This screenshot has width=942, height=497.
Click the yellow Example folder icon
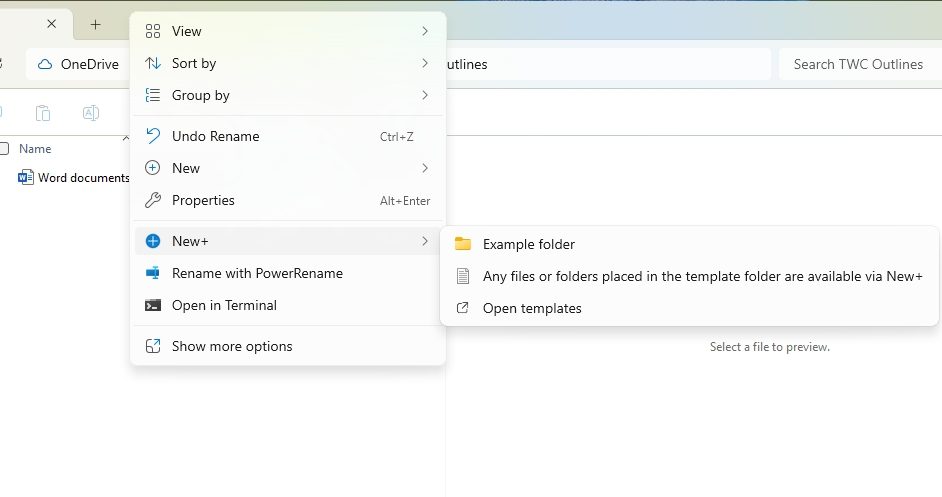coord(462,244)
